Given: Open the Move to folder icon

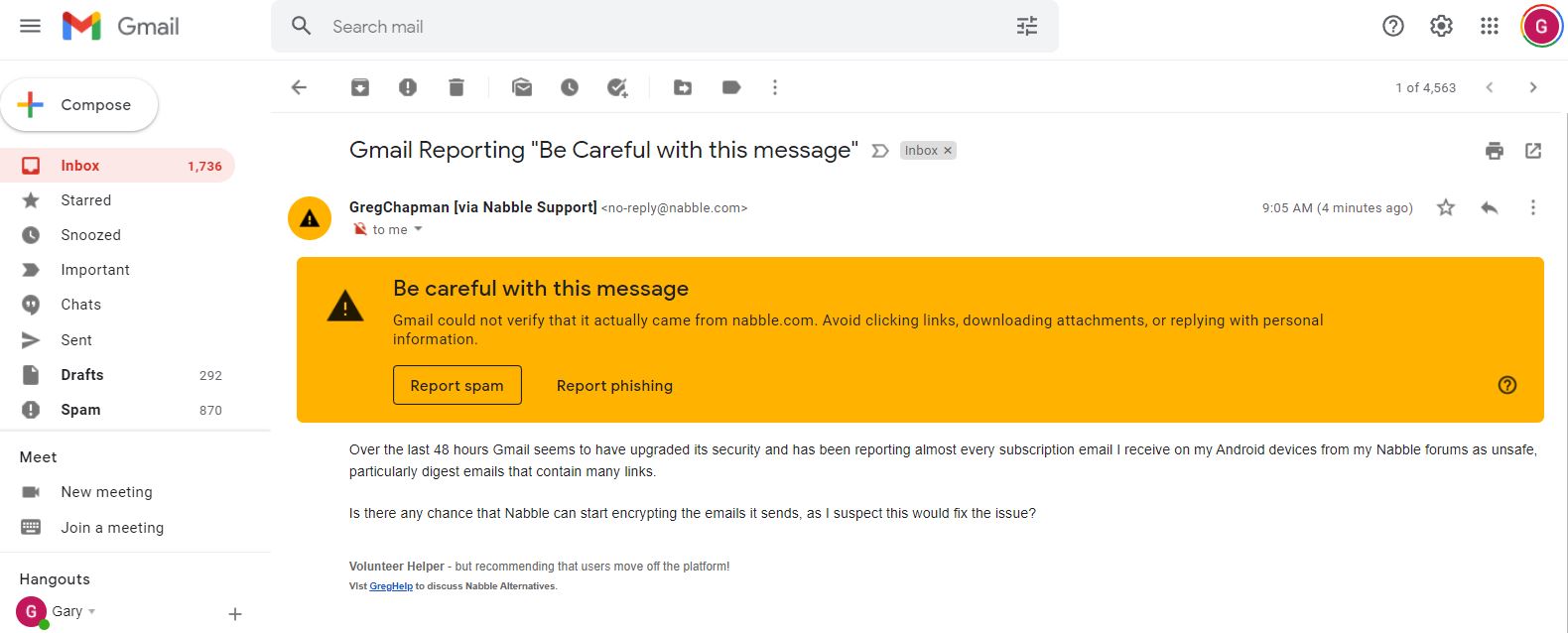Looking at the screenshot, I should (683, 87).
